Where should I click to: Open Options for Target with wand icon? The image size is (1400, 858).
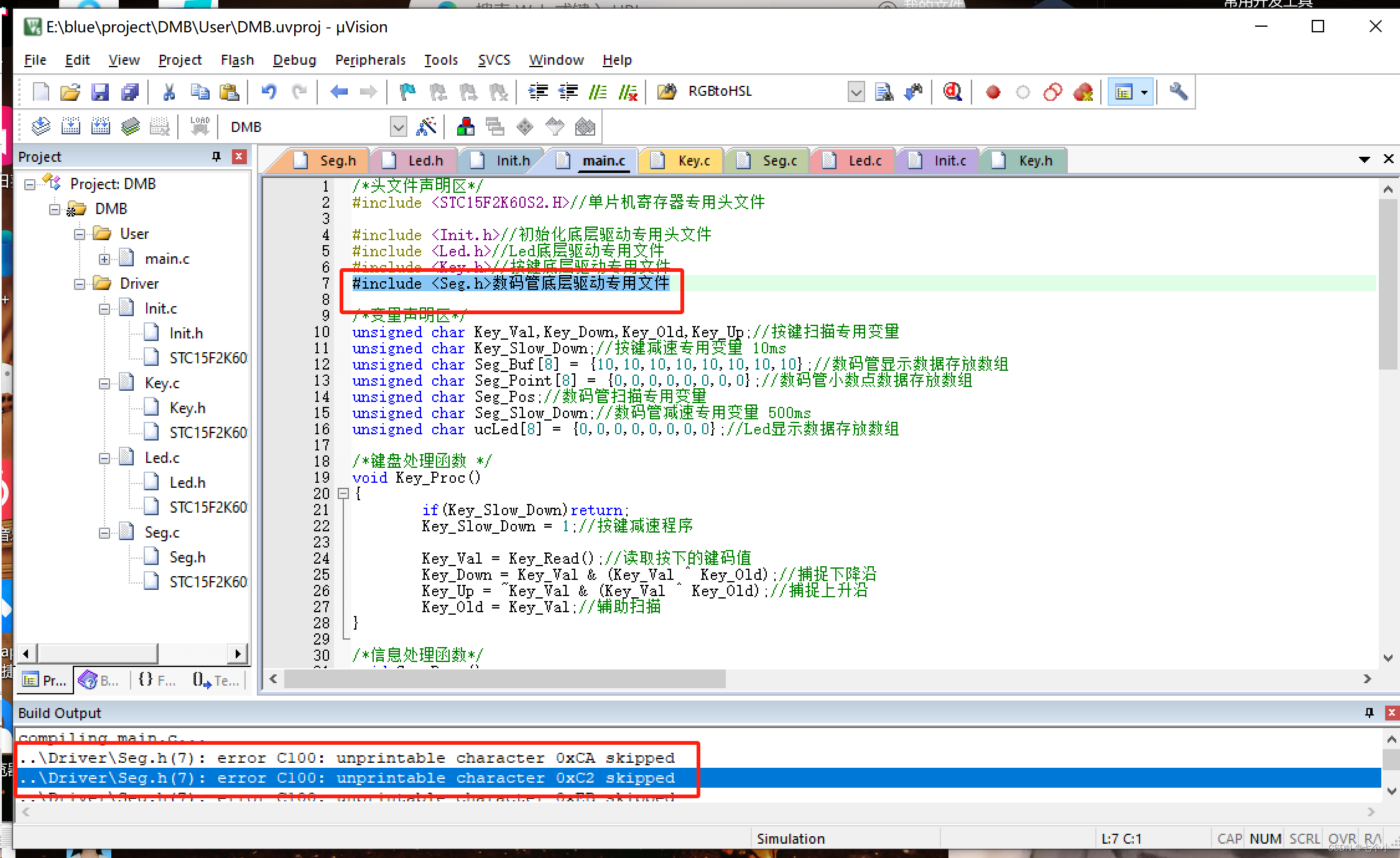427,126
